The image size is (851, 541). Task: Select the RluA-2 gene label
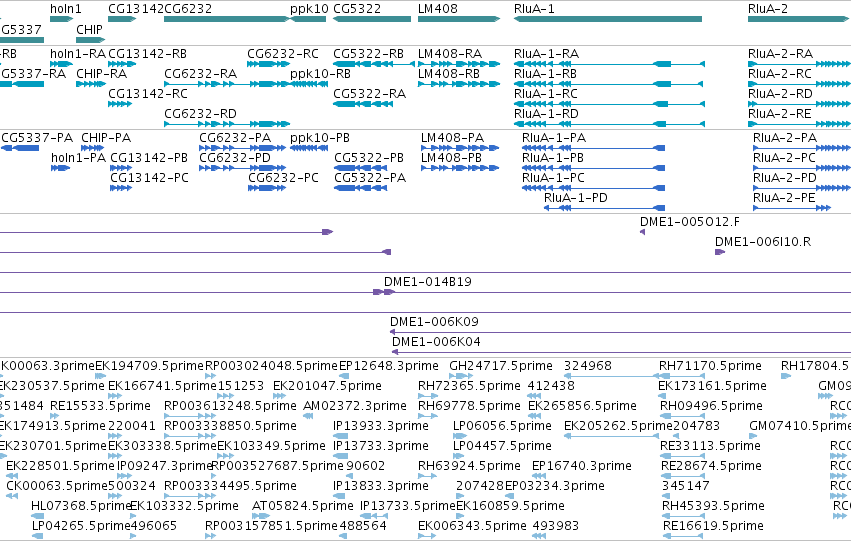tap(767, 9)
